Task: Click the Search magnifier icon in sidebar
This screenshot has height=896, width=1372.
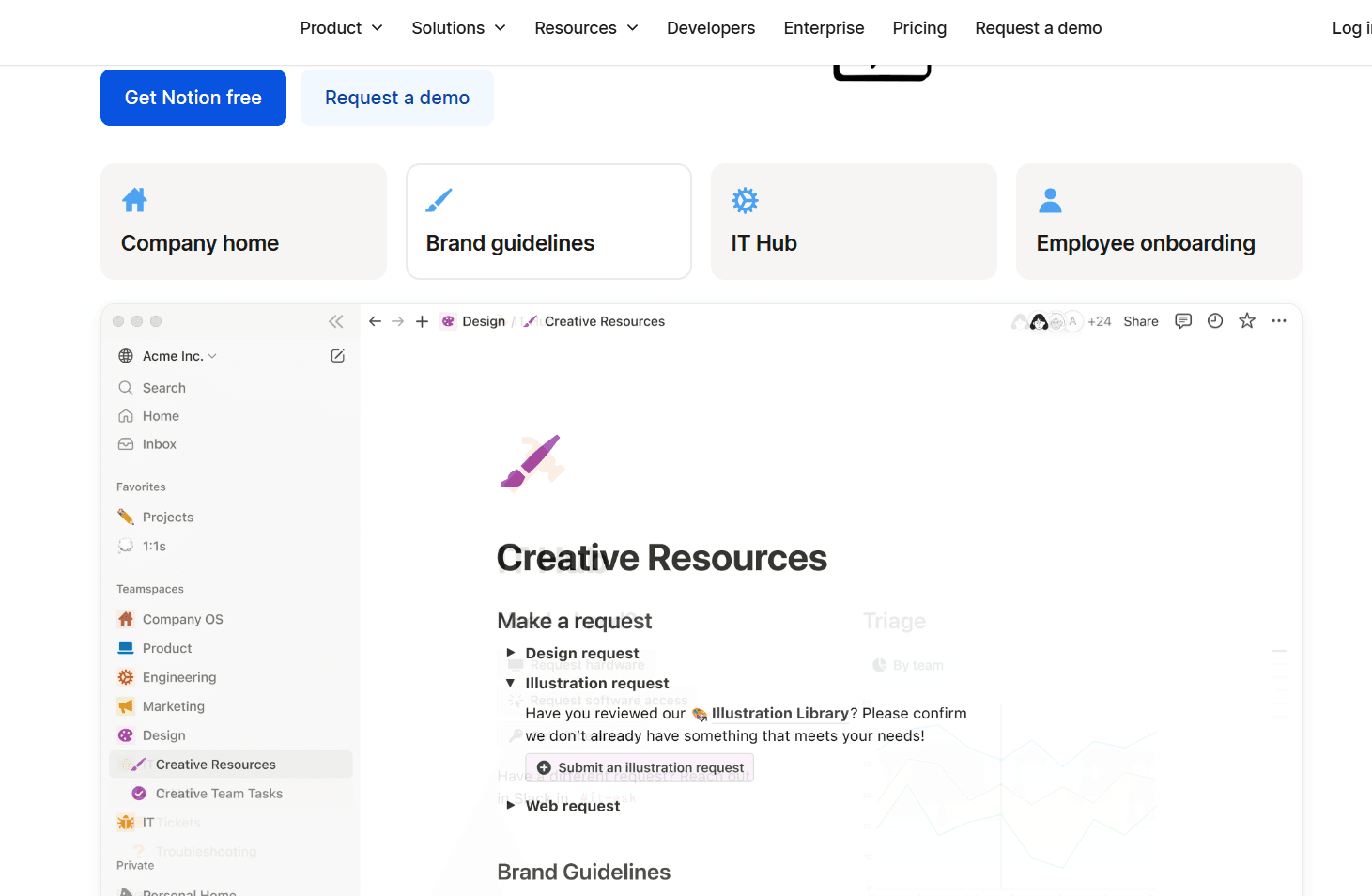Action: click(x=126, y=388)
